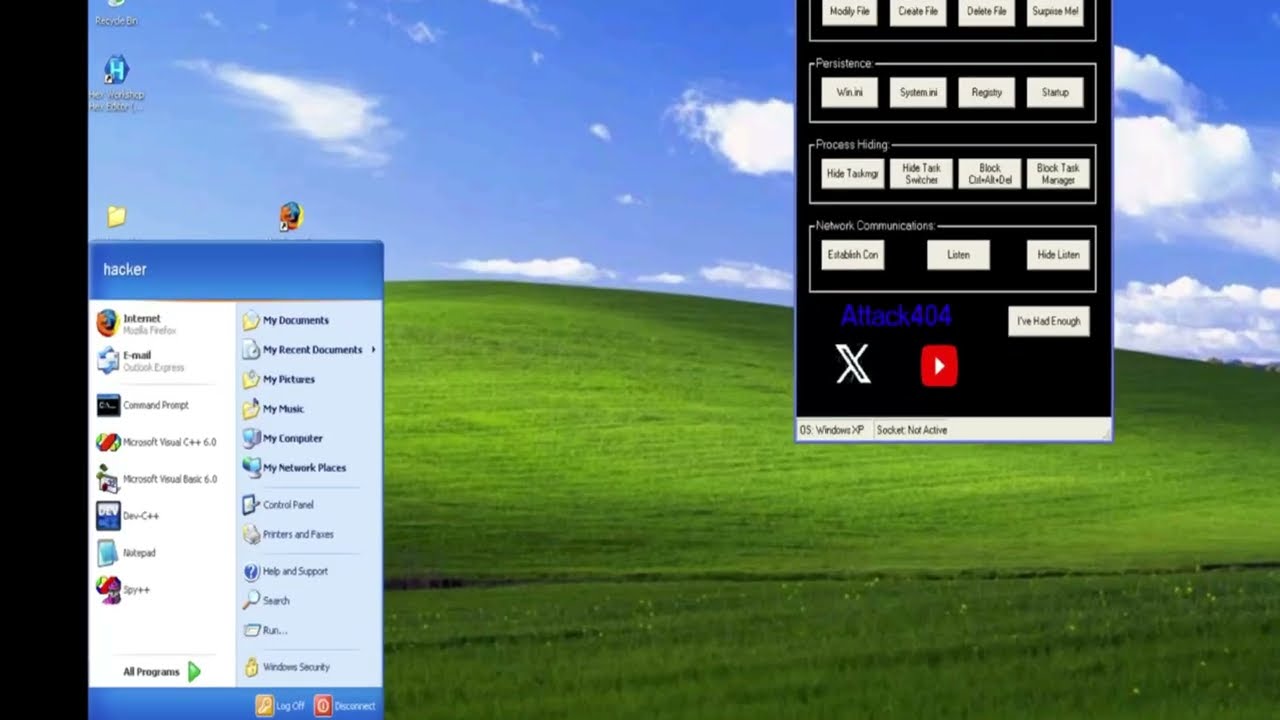The width and height of the screenshot is (1280, 720).
Task: Click the red YouTube play icon
Action: tap(939, 366)
